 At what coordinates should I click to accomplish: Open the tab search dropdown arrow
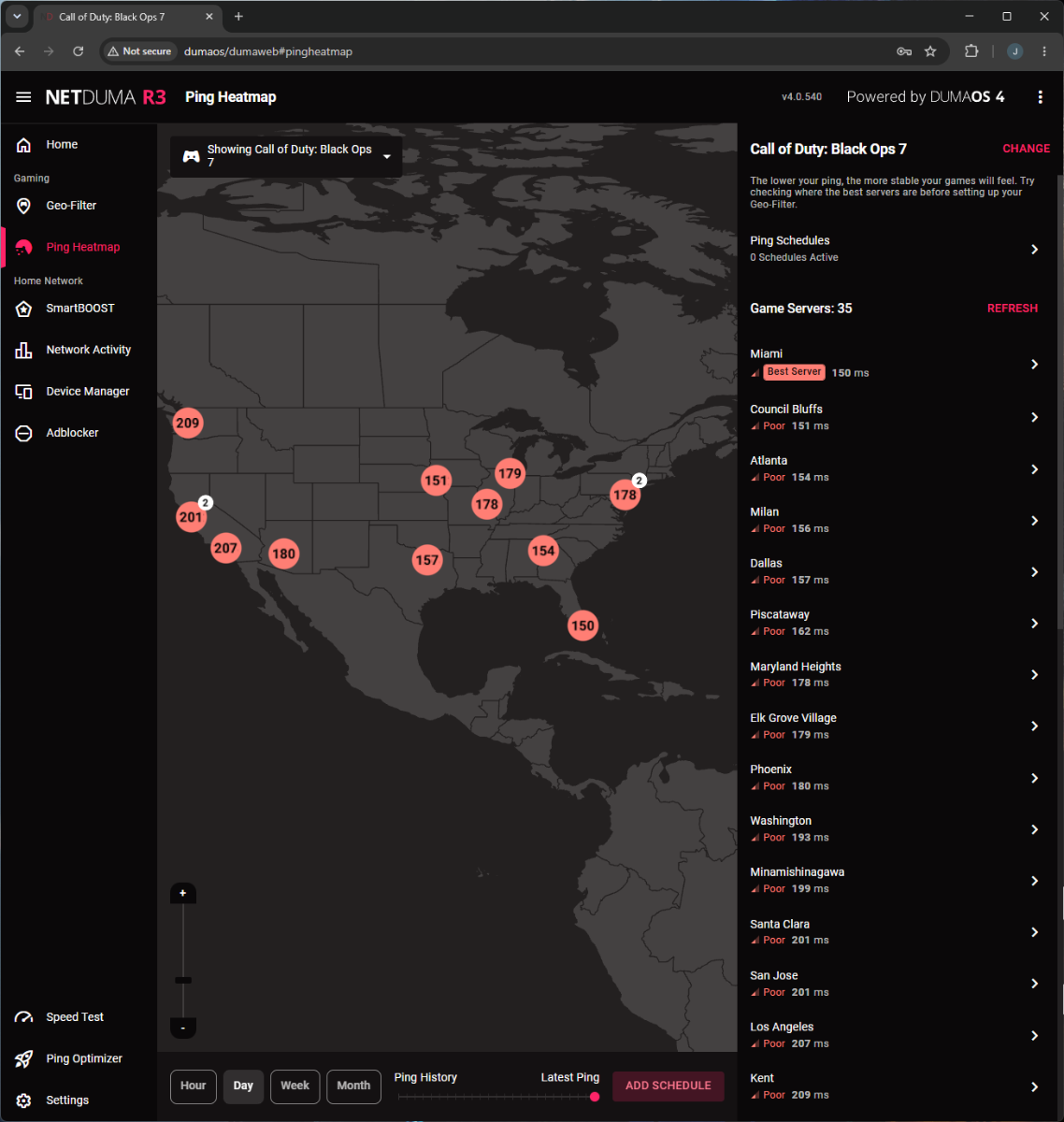(x=17, y=17)
